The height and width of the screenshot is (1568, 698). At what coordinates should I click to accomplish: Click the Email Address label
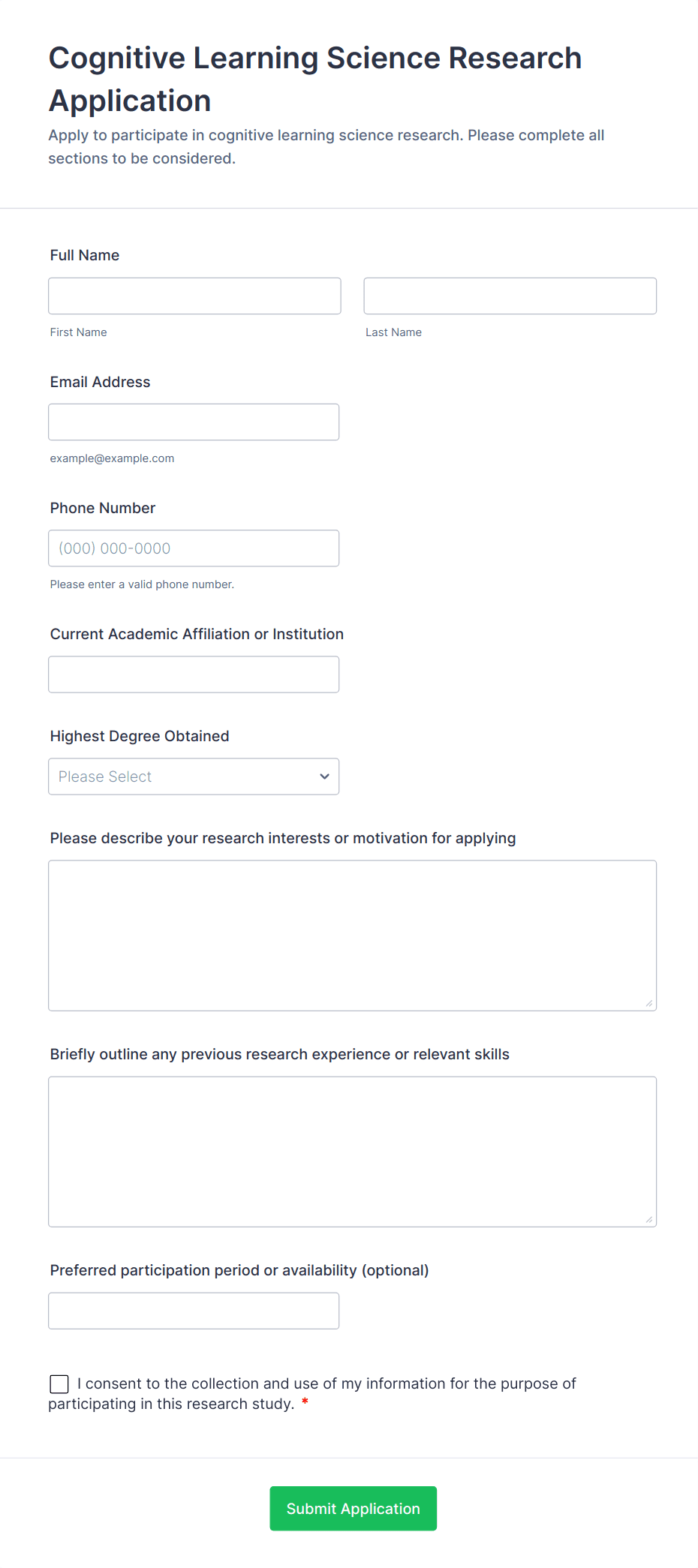[100, 382]
